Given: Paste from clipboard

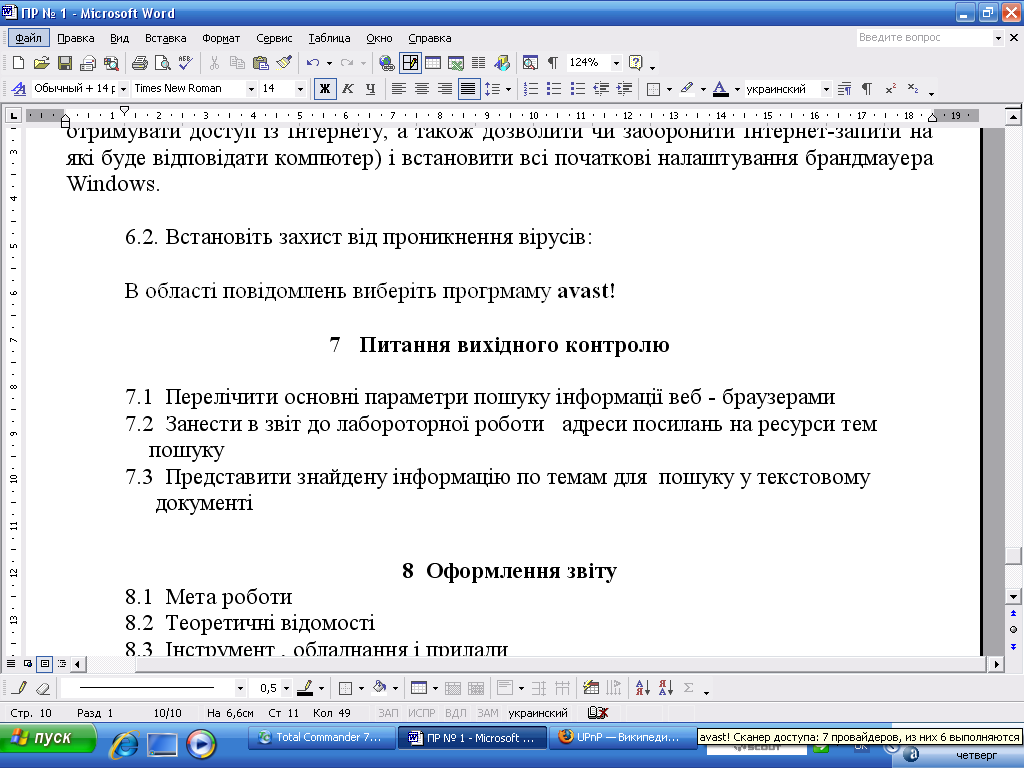Looking at the screenshot, I should 260,63.
